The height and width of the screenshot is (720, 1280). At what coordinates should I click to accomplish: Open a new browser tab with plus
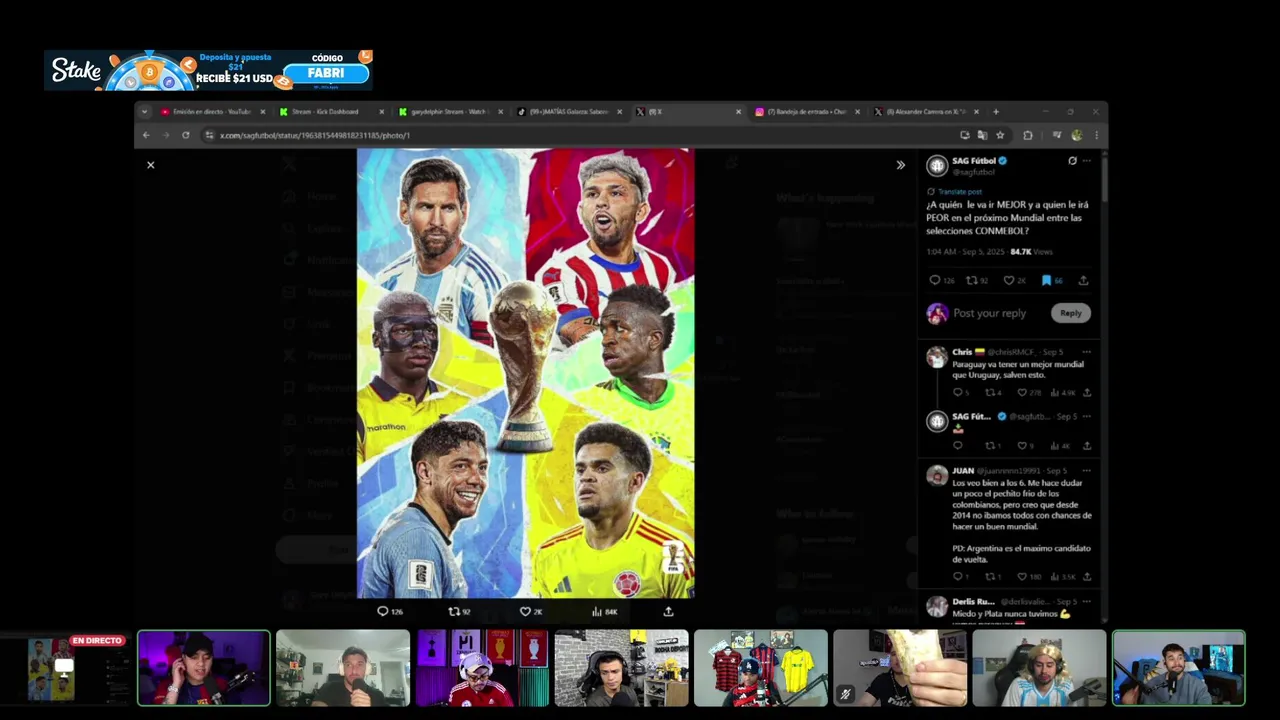995,112
